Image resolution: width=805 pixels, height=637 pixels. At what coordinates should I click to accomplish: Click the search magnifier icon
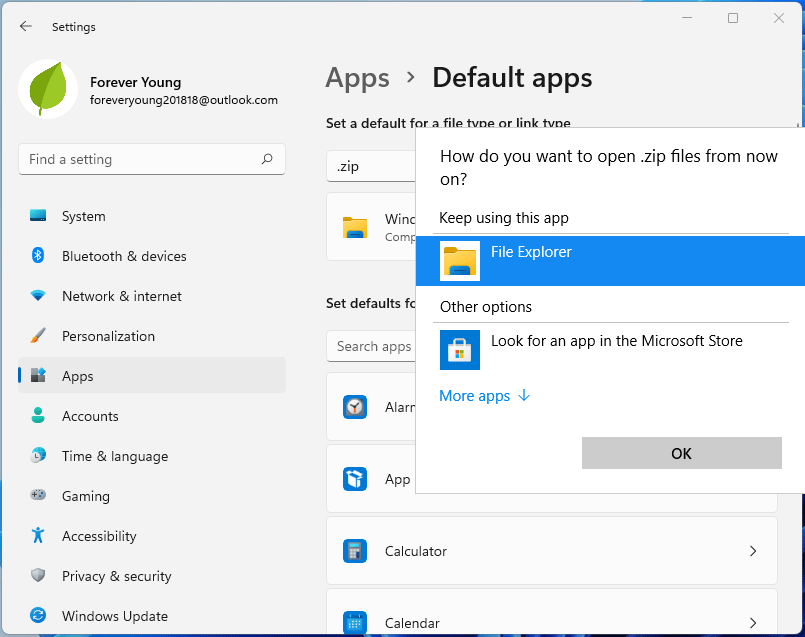point(266,159)
